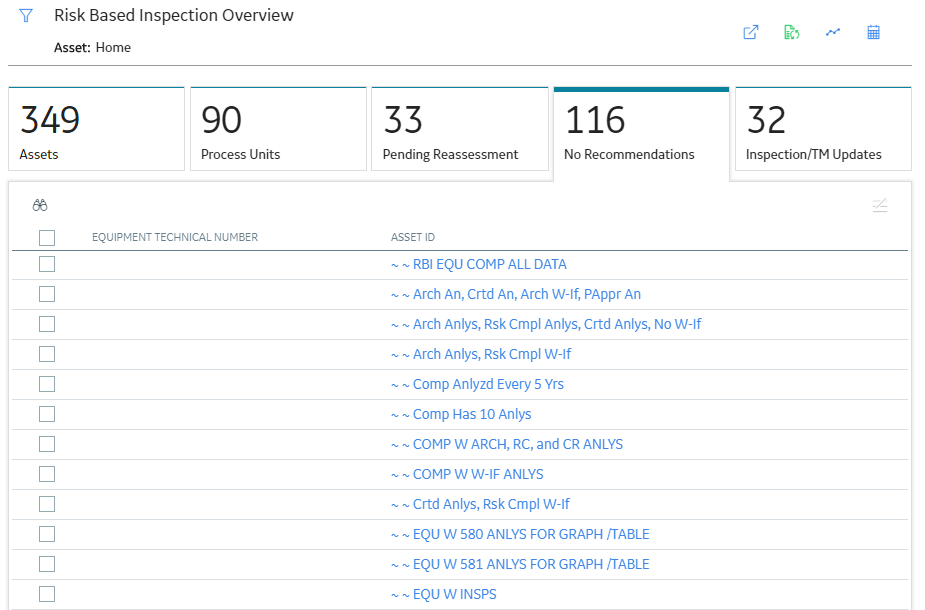Toggle the select-all header checkbox

(47, 238)
